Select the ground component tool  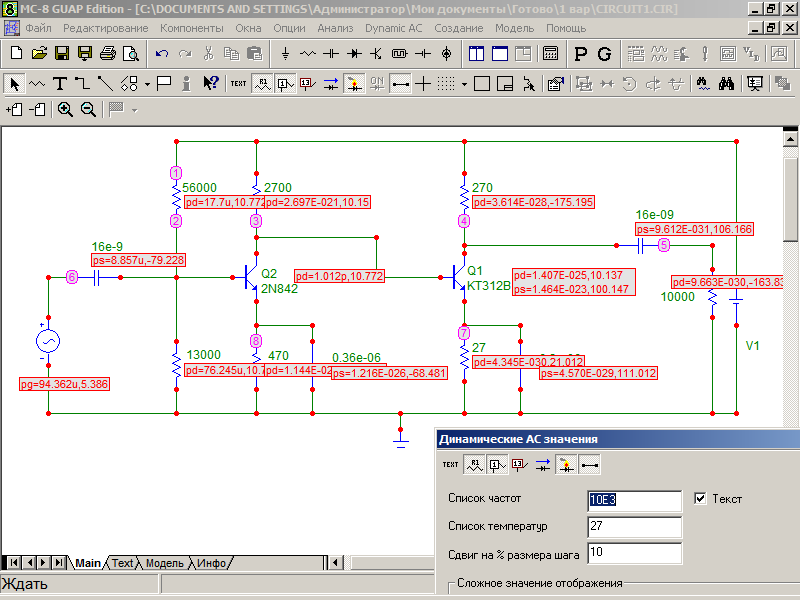click(286, 52)
